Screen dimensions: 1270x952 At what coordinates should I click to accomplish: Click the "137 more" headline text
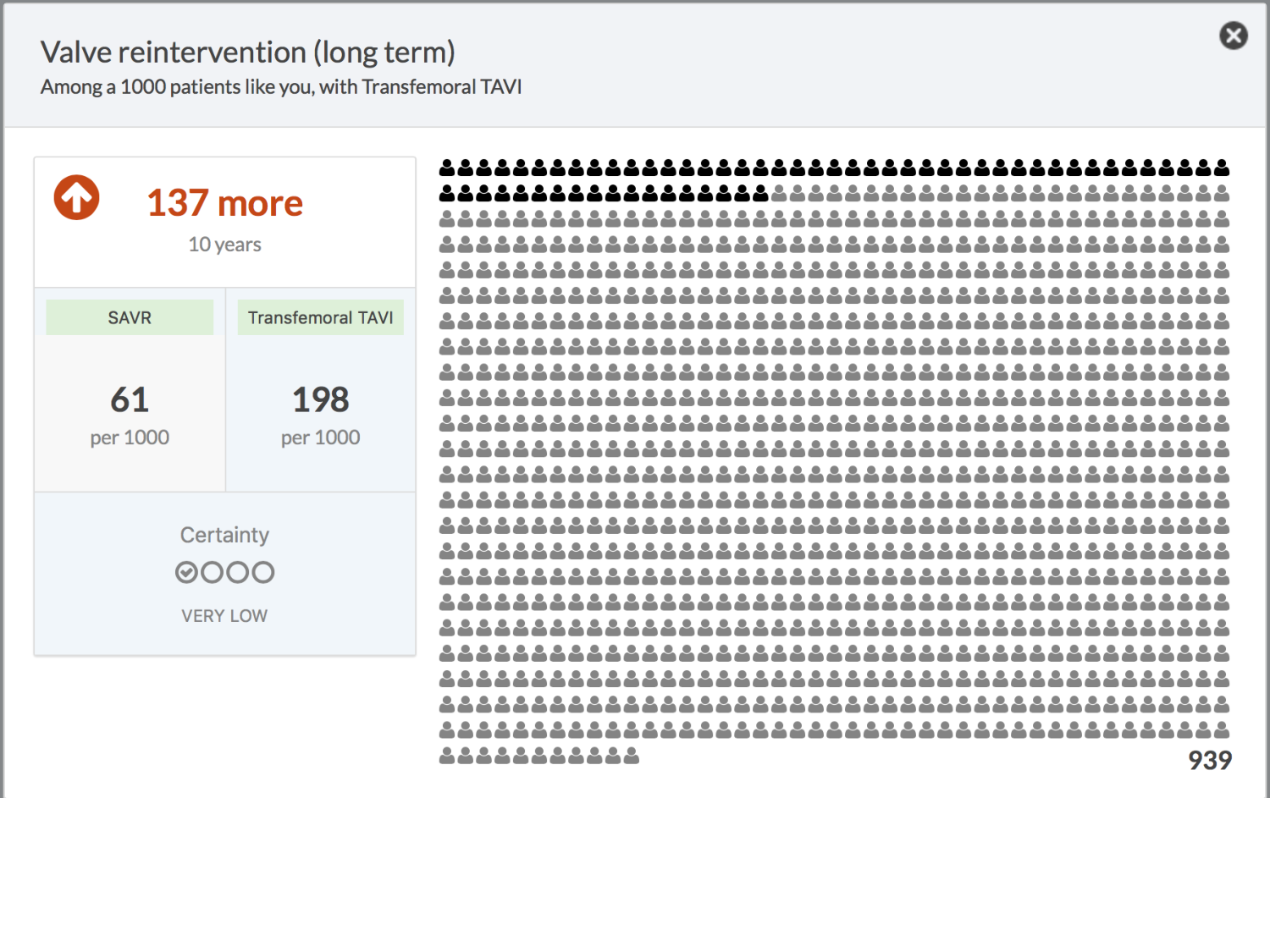[x=225, y=203]
